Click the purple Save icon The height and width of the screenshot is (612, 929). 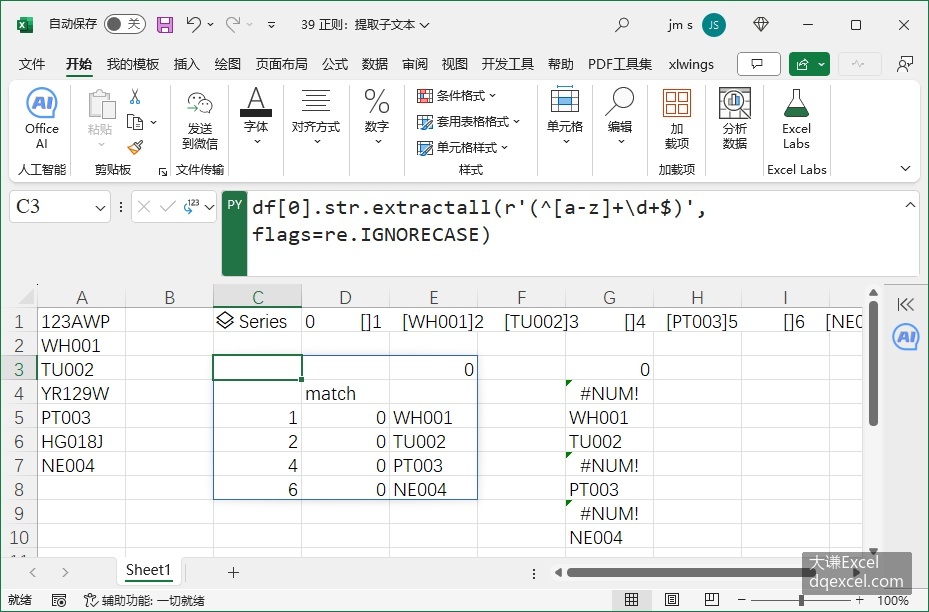[165, 24]
